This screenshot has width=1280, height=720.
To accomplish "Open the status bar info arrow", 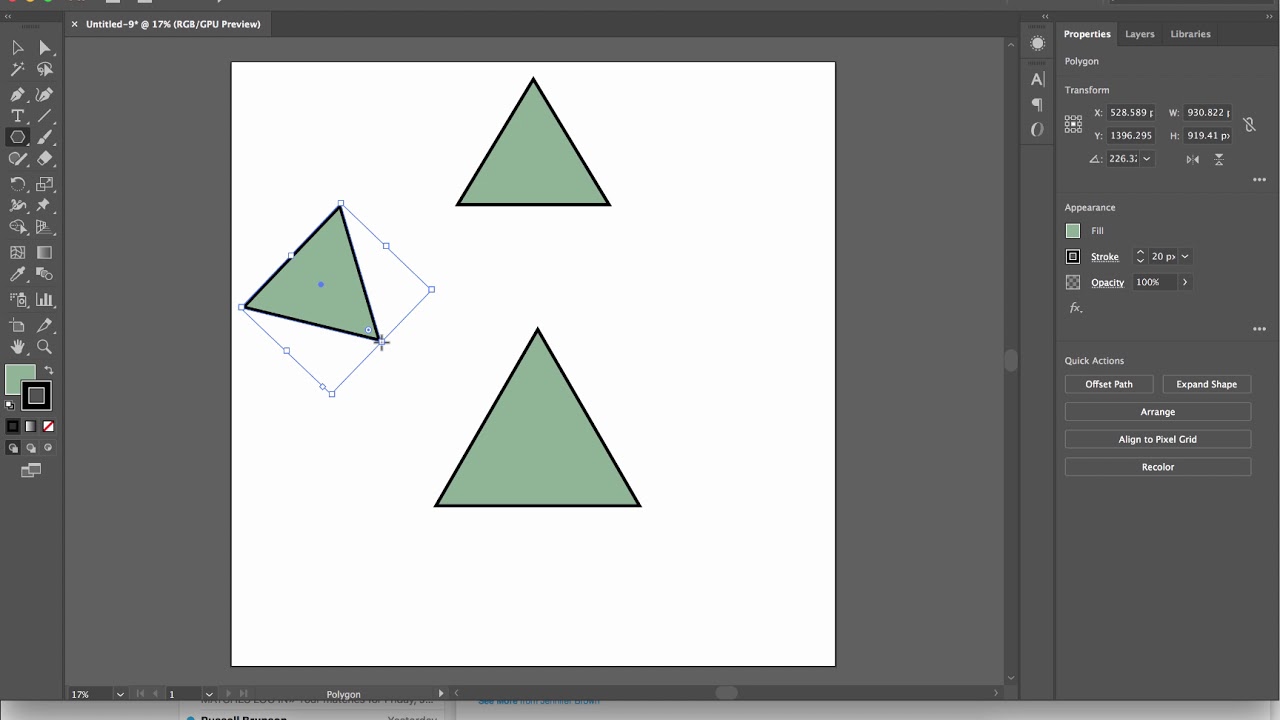I will click(x=441, y=693).
